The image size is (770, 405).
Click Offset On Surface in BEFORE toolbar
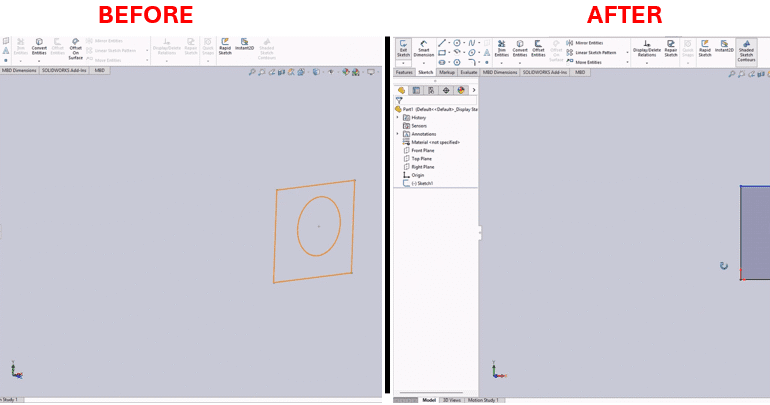pos(76,49)
